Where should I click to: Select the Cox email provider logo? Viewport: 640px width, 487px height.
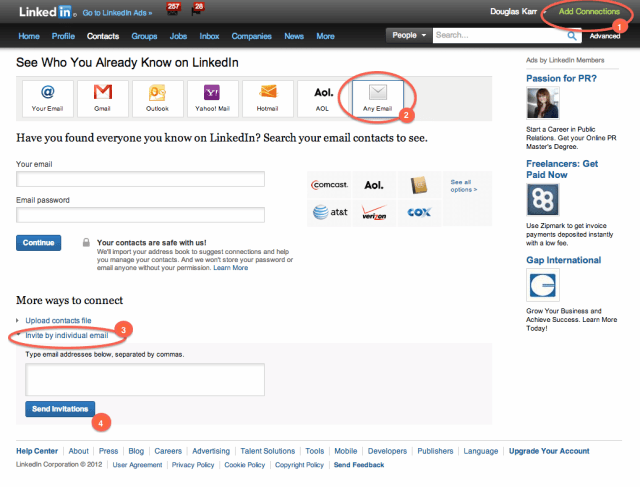419,212
